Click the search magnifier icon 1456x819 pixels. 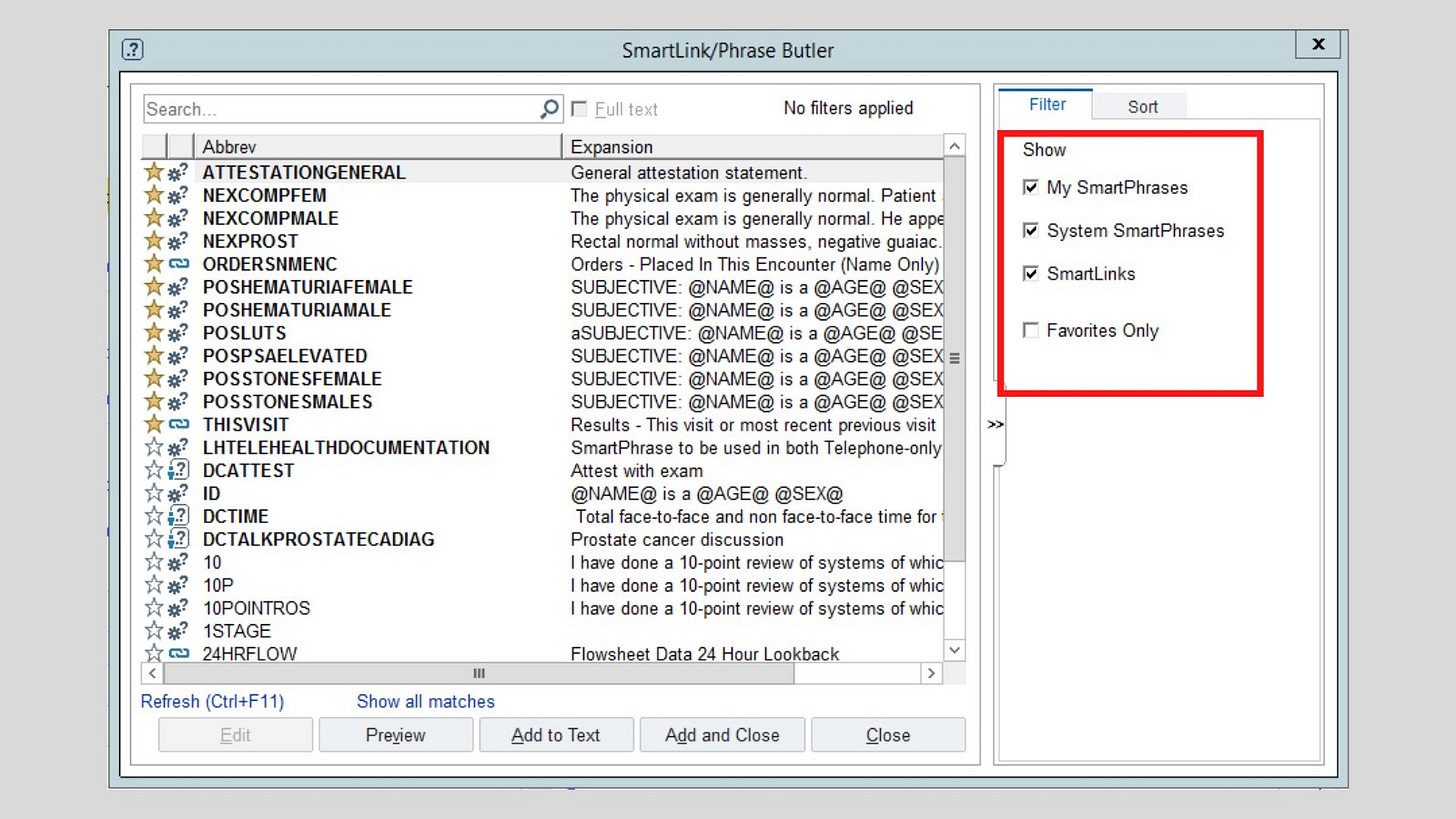(550, 108)
